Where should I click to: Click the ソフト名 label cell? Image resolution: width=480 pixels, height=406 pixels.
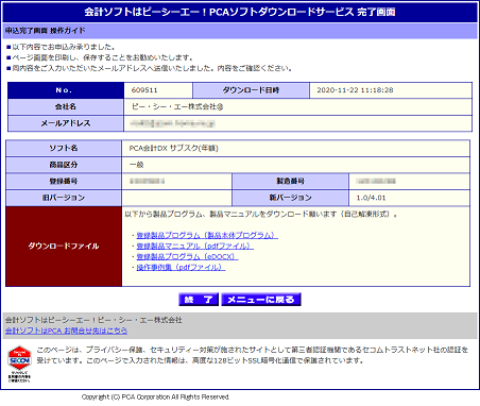pyautogui.click(x=63, y=148)
